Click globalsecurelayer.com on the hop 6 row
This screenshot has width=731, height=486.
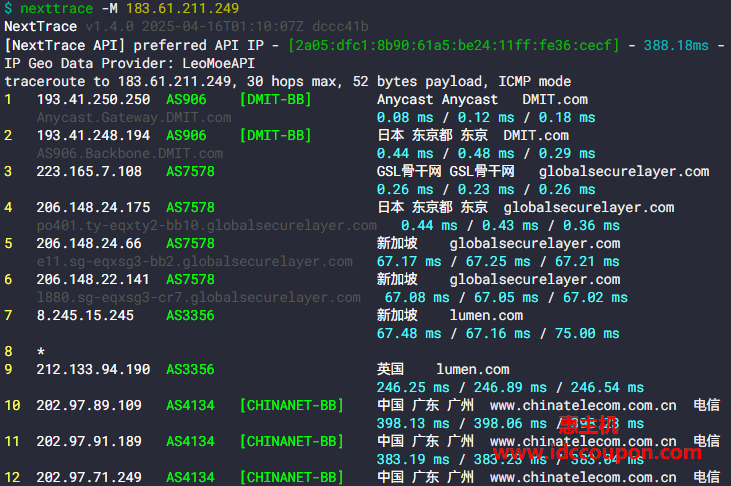pos(535,279)
